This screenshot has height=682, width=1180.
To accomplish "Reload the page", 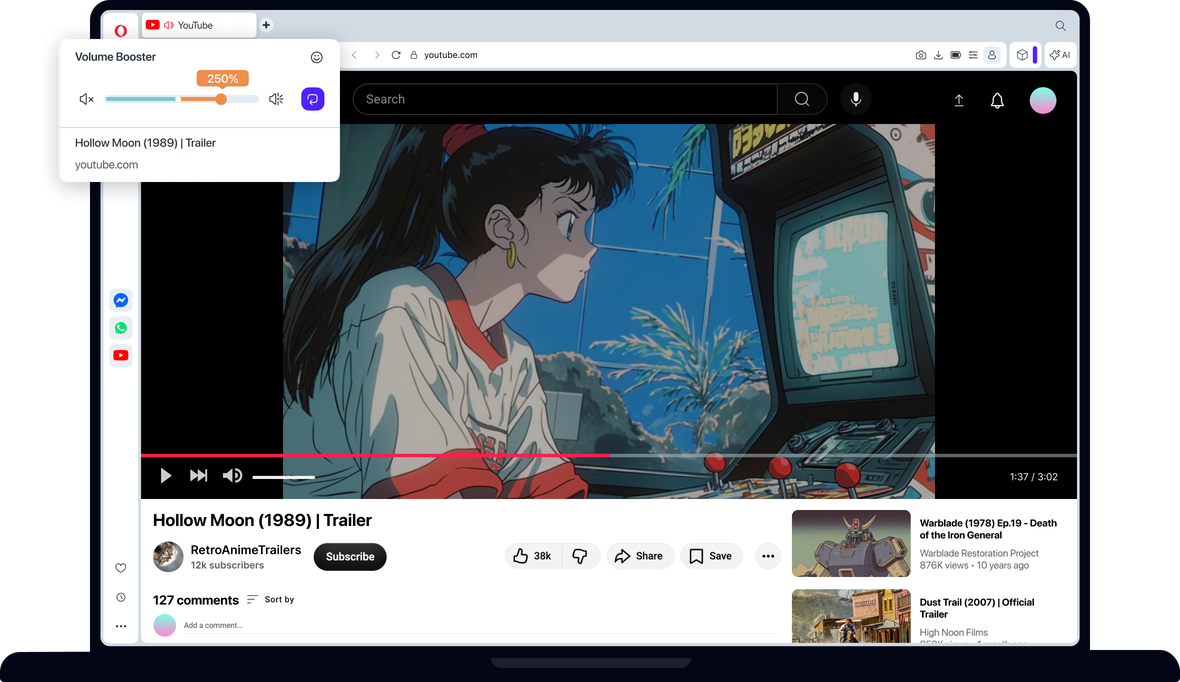I will pyautogui.click(x=396, y=55).
